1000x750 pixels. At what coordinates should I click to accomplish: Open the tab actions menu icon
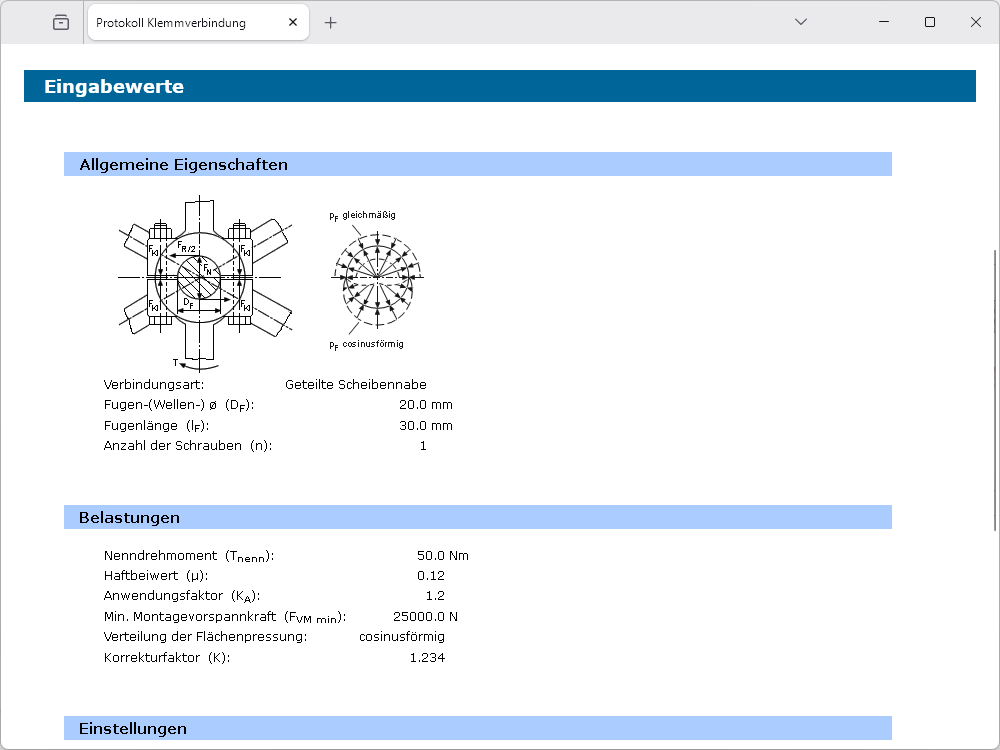(x=61, y=22)
